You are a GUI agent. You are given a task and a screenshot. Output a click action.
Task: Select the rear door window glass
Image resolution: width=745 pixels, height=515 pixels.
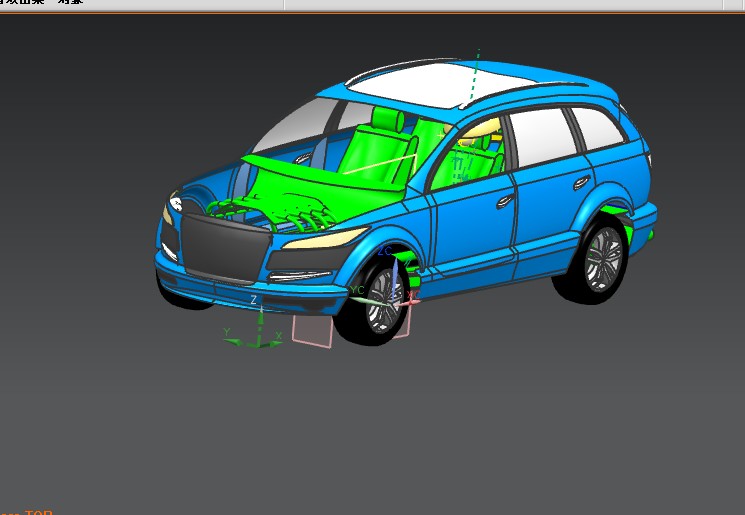point(544,137)
